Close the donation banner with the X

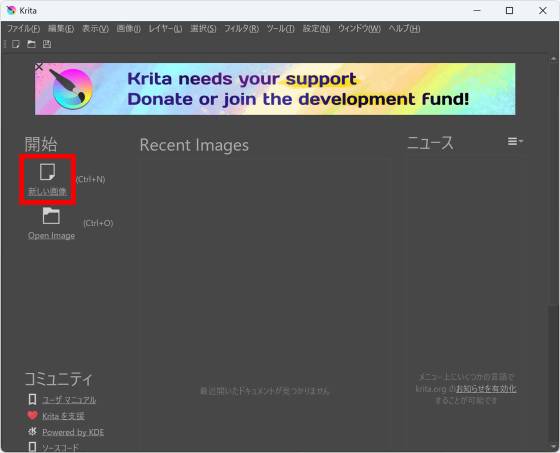click(x=39, y=66)
